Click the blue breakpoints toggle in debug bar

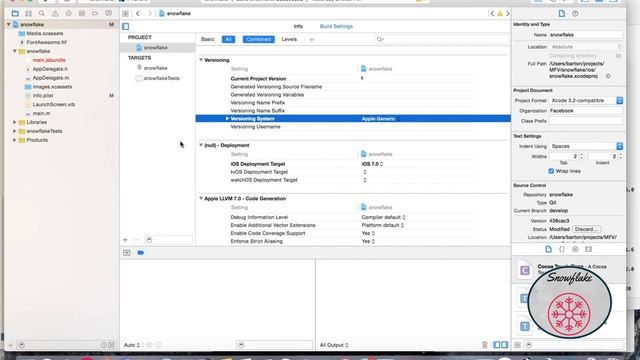(141, 253)
